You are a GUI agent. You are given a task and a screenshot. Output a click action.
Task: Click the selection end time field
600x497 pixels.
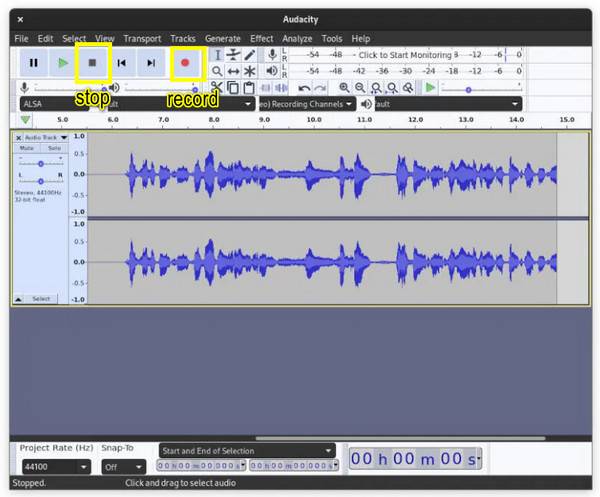pos(294,466)
